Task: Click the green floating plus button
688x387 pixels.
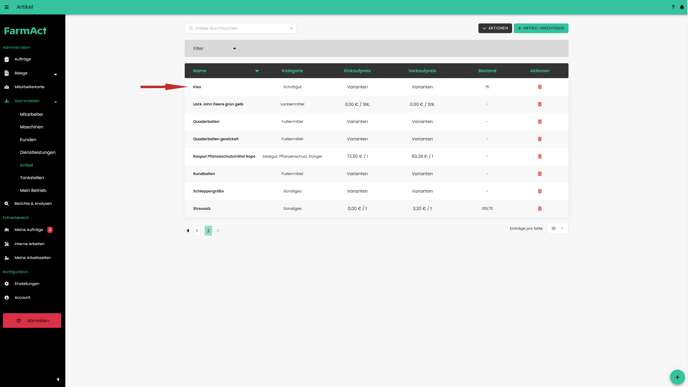Action: pos(677,377)
